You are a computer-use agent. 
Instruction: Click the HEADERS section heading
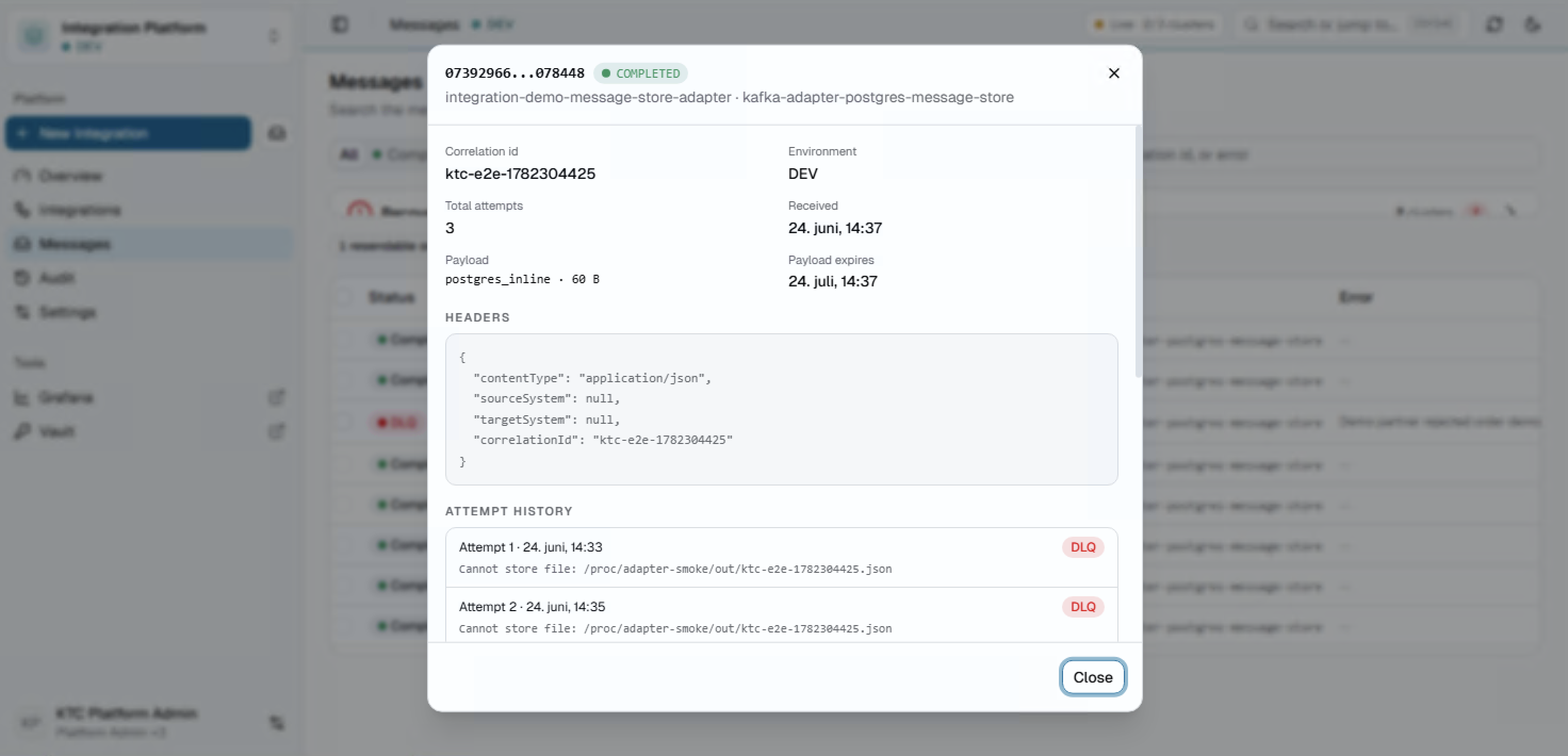click(x=477, y=317)
